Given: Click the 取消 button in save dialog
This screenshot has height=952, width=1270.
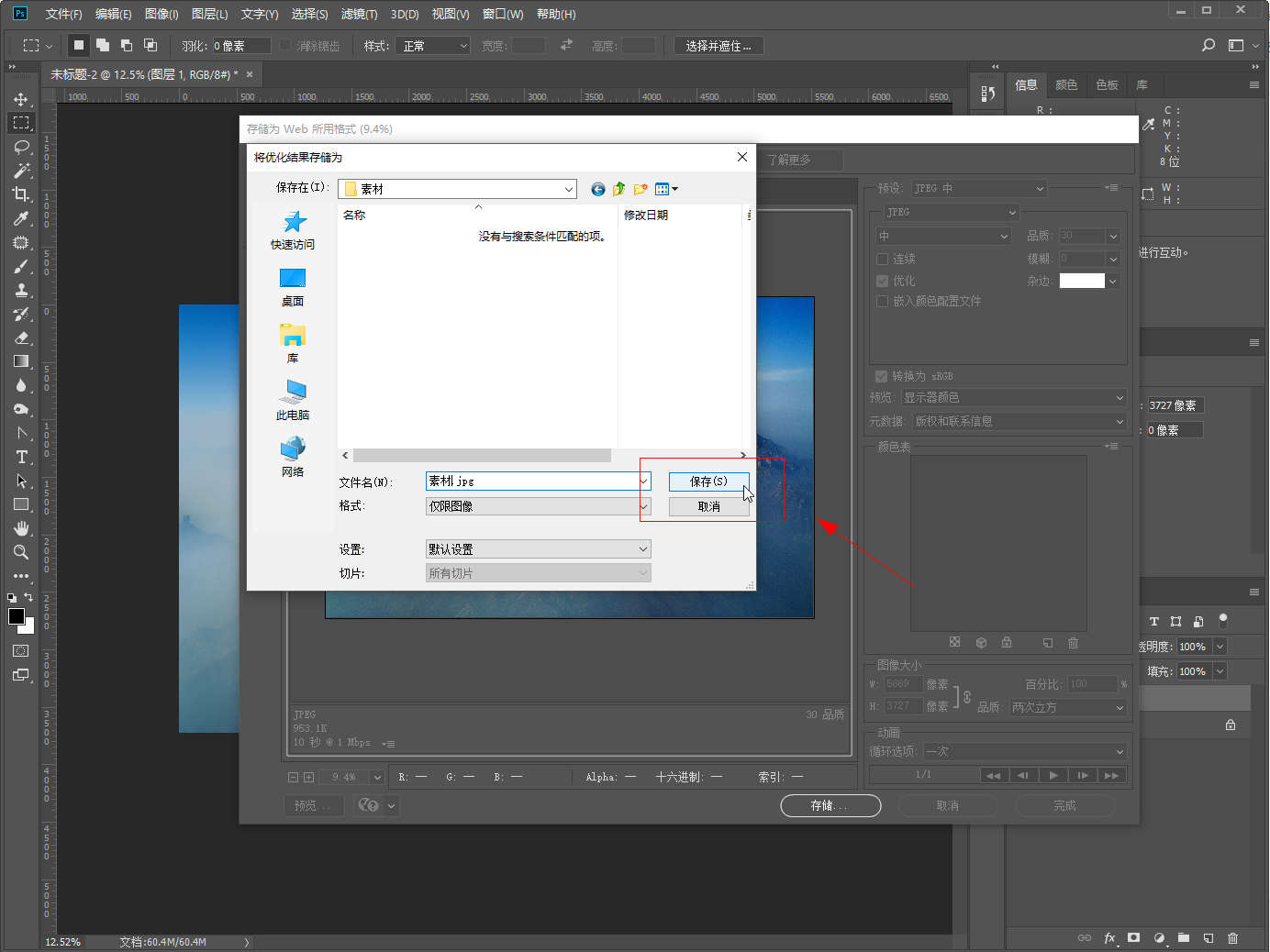Looking at the screenshot, I should (x=708, y=506).
